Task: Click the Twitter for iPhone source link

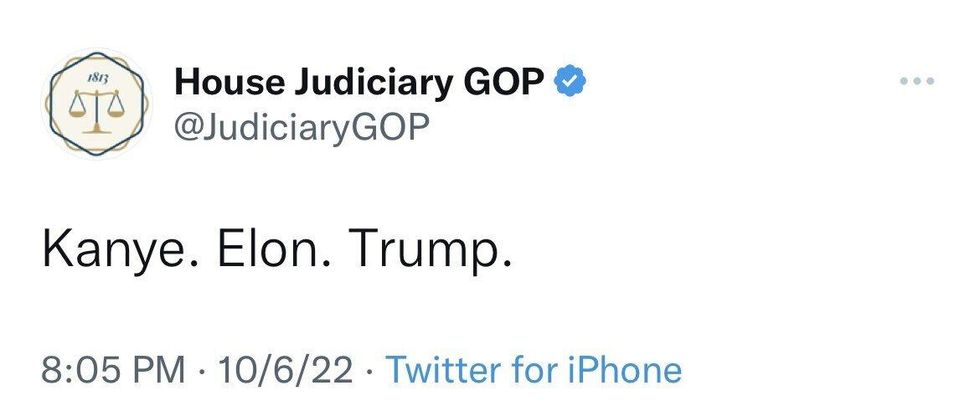Action: (x=533, y=370)
